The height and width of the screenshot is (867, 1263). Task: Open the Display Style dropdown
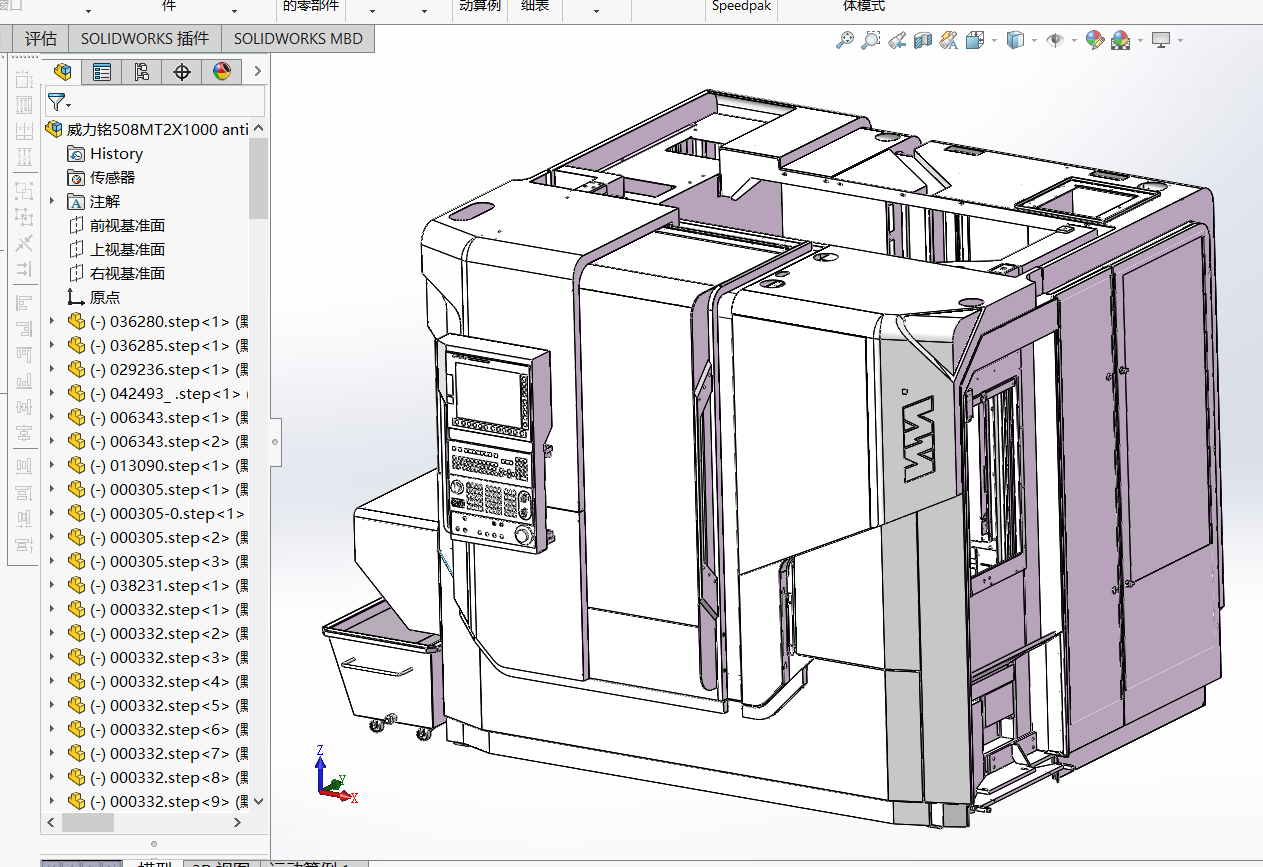click(x=1036, y=41)
